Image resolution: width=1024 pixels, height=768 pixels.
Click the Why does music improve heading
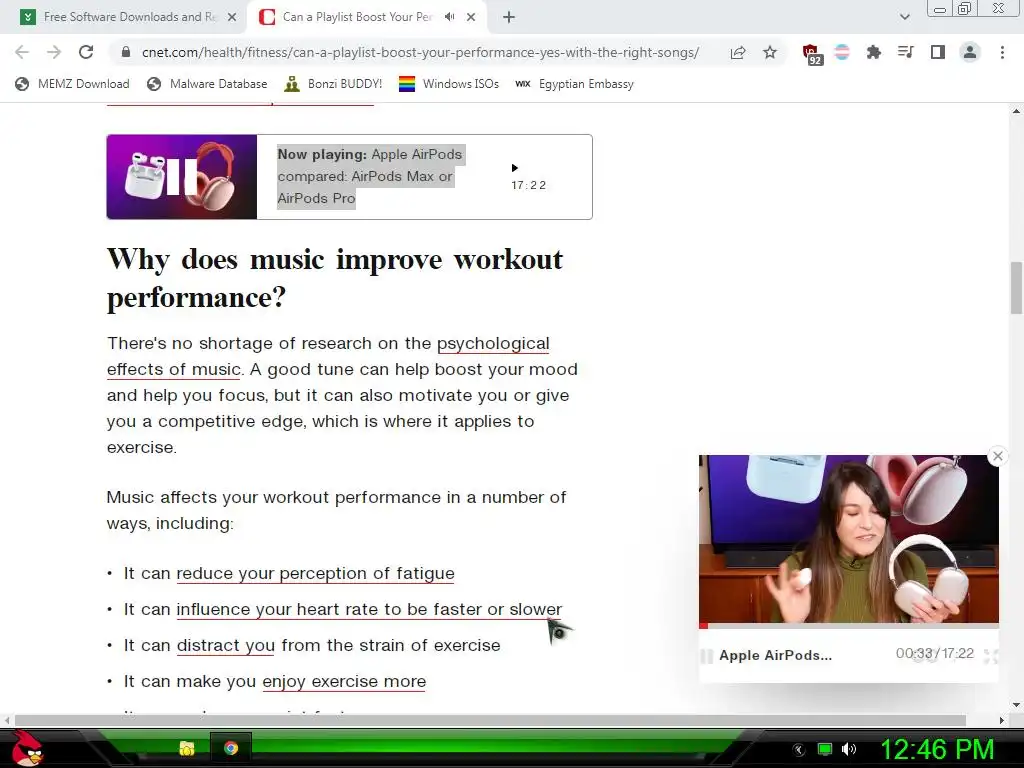[334, 278]
